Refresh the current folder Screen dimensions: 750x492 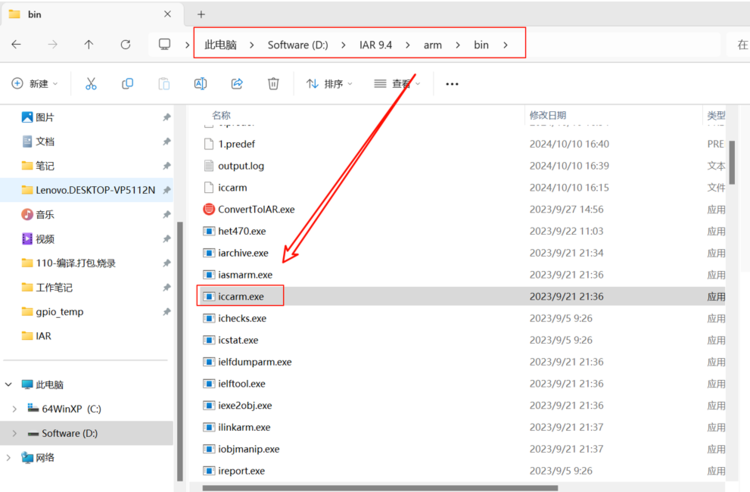click(x=125, y=44)
